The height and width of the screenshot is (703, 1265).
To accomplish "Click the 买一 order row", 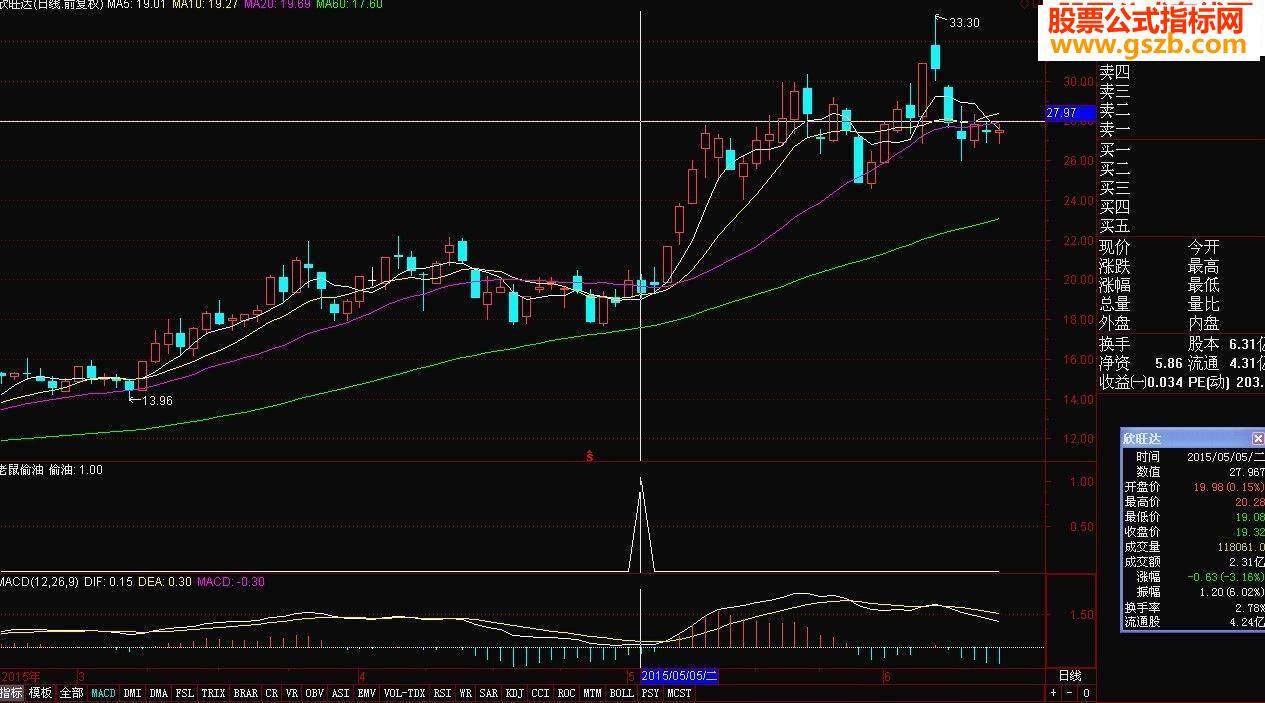I will [x=1114, y=150].
